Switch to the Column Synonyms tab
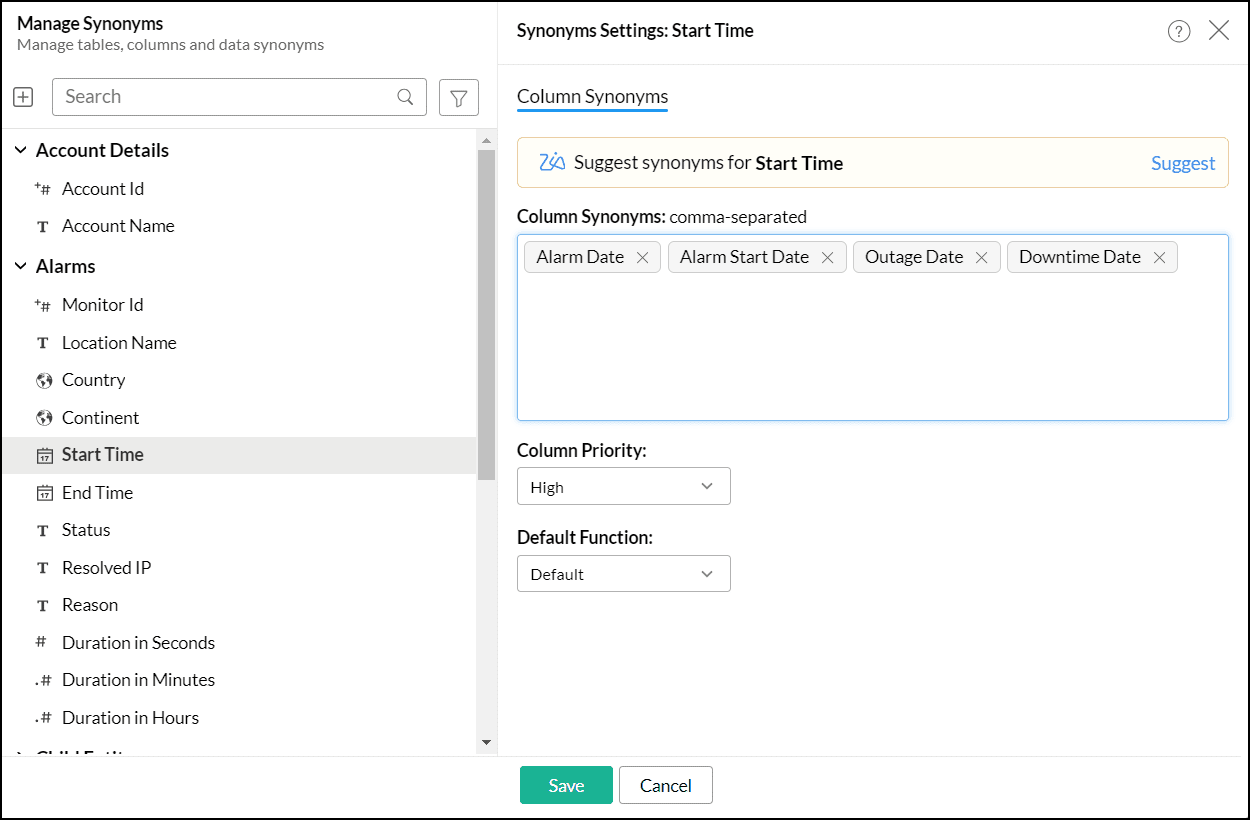Viewport: 1250px width, 820px height. 592,97
